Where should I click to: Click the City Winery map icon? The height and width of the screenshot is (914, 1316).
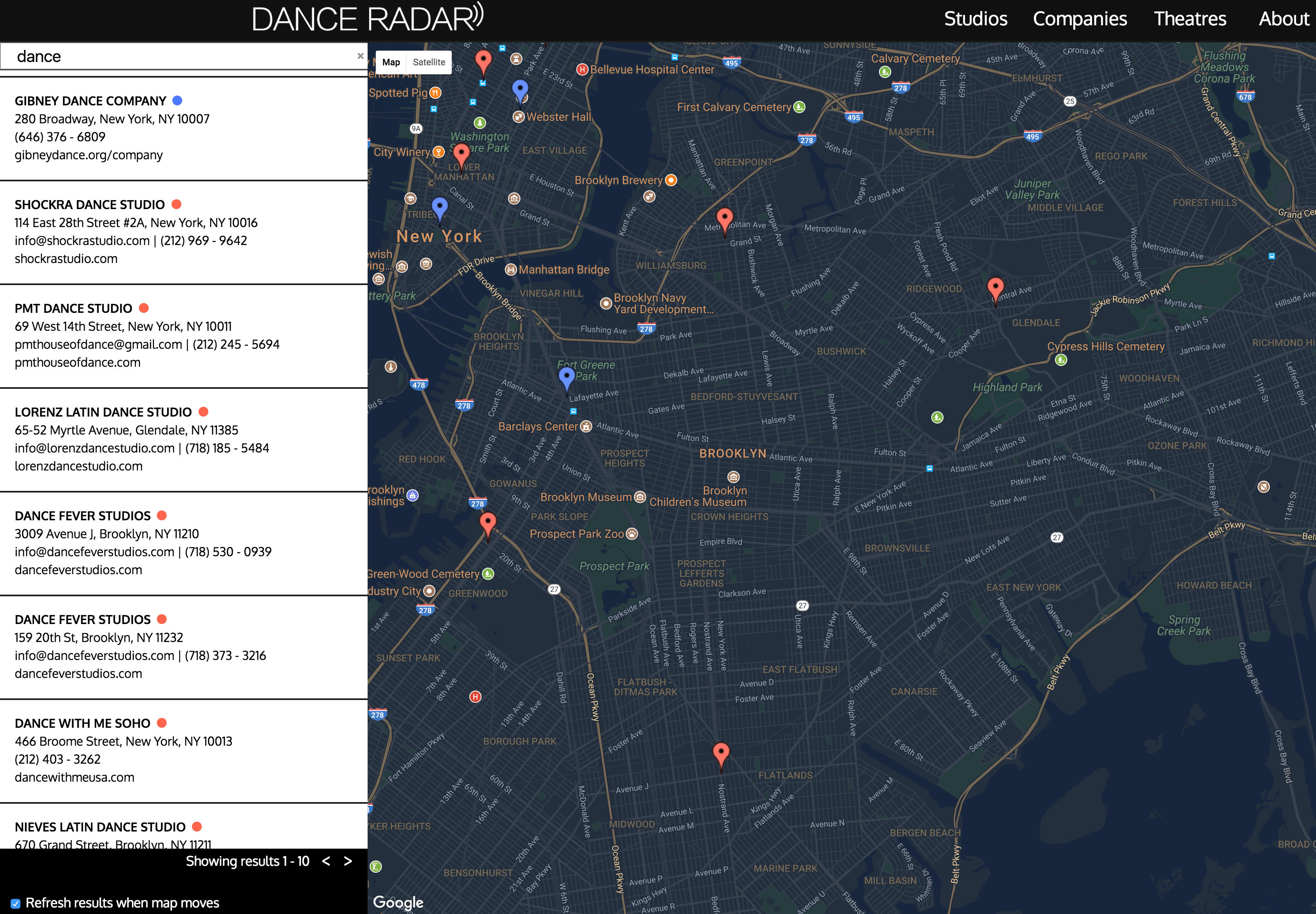[438, 152]
